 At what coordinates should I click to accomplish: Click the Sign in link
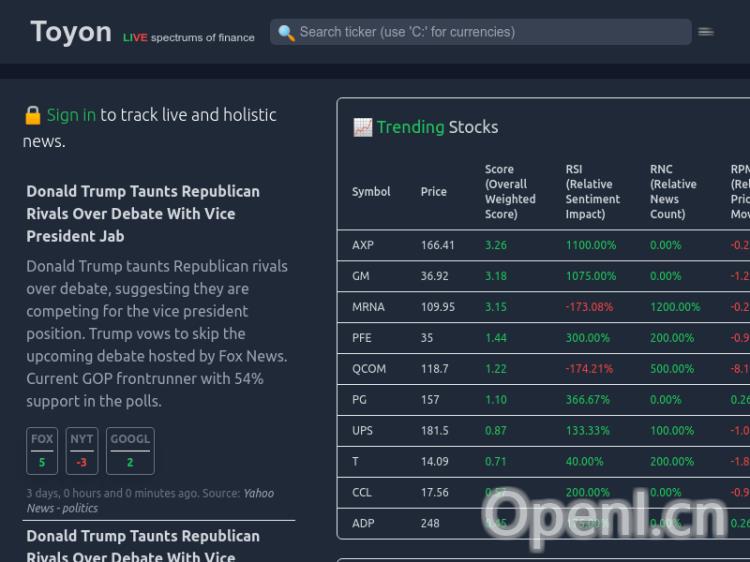tap(71, 115)
